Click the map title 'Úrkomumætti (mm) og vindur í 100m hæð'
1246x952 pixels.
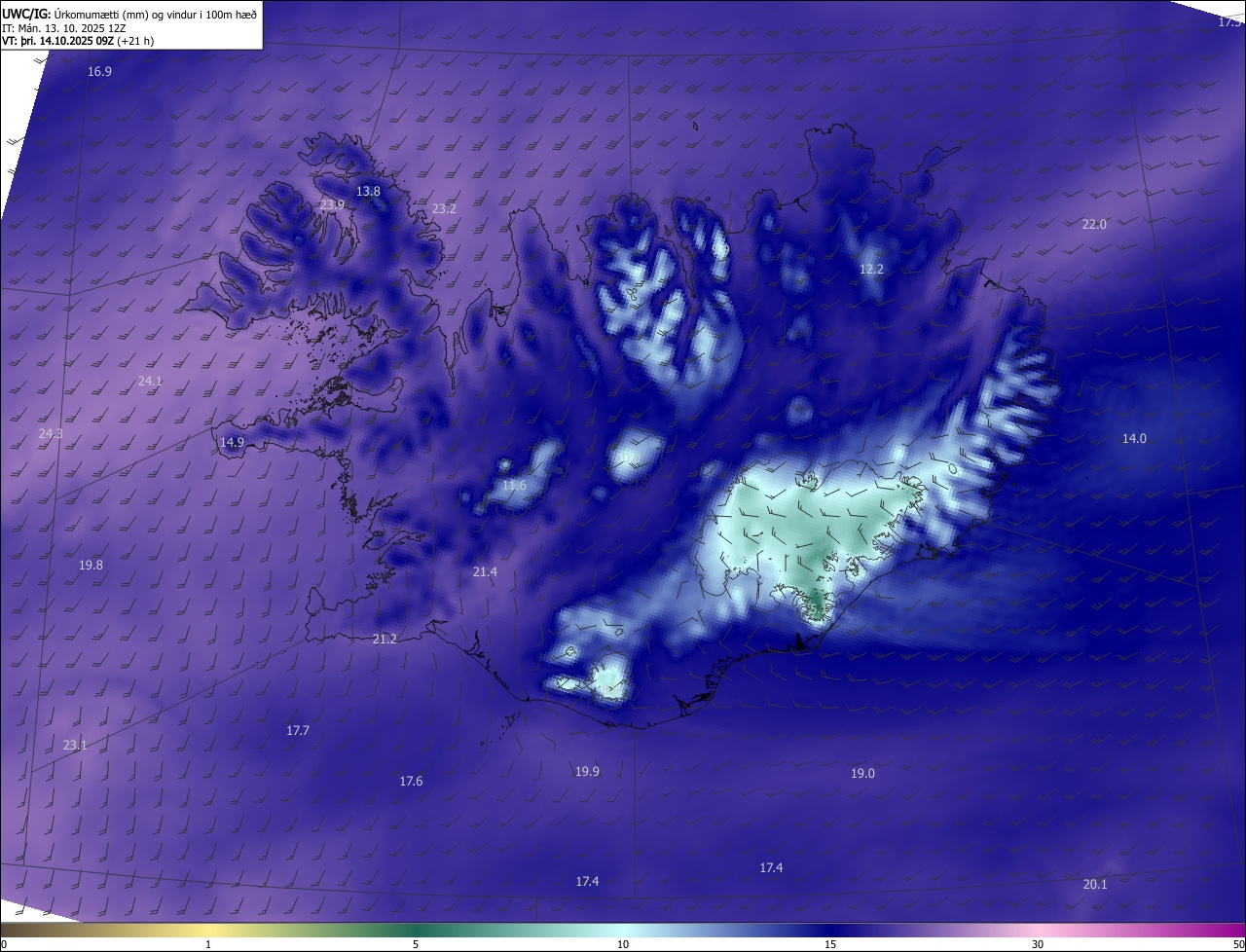point(156,14)
